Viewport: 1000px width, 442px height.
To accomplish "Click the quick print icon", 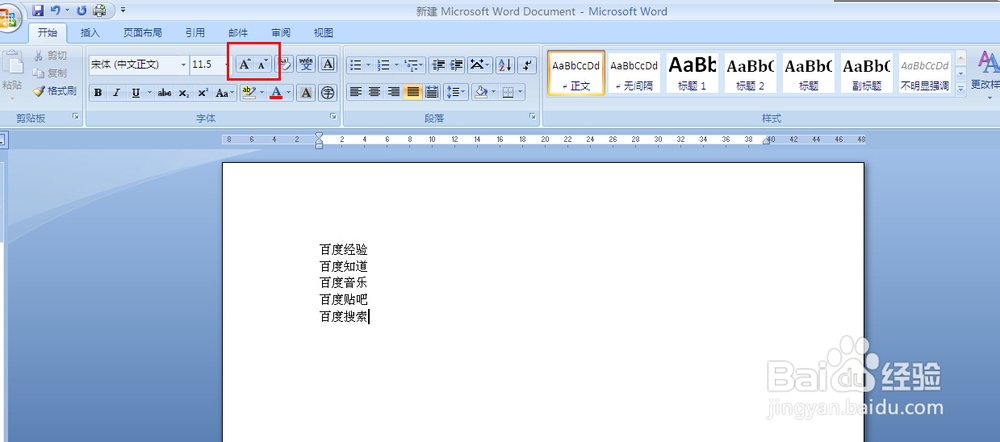I will [x=99, y=10].
